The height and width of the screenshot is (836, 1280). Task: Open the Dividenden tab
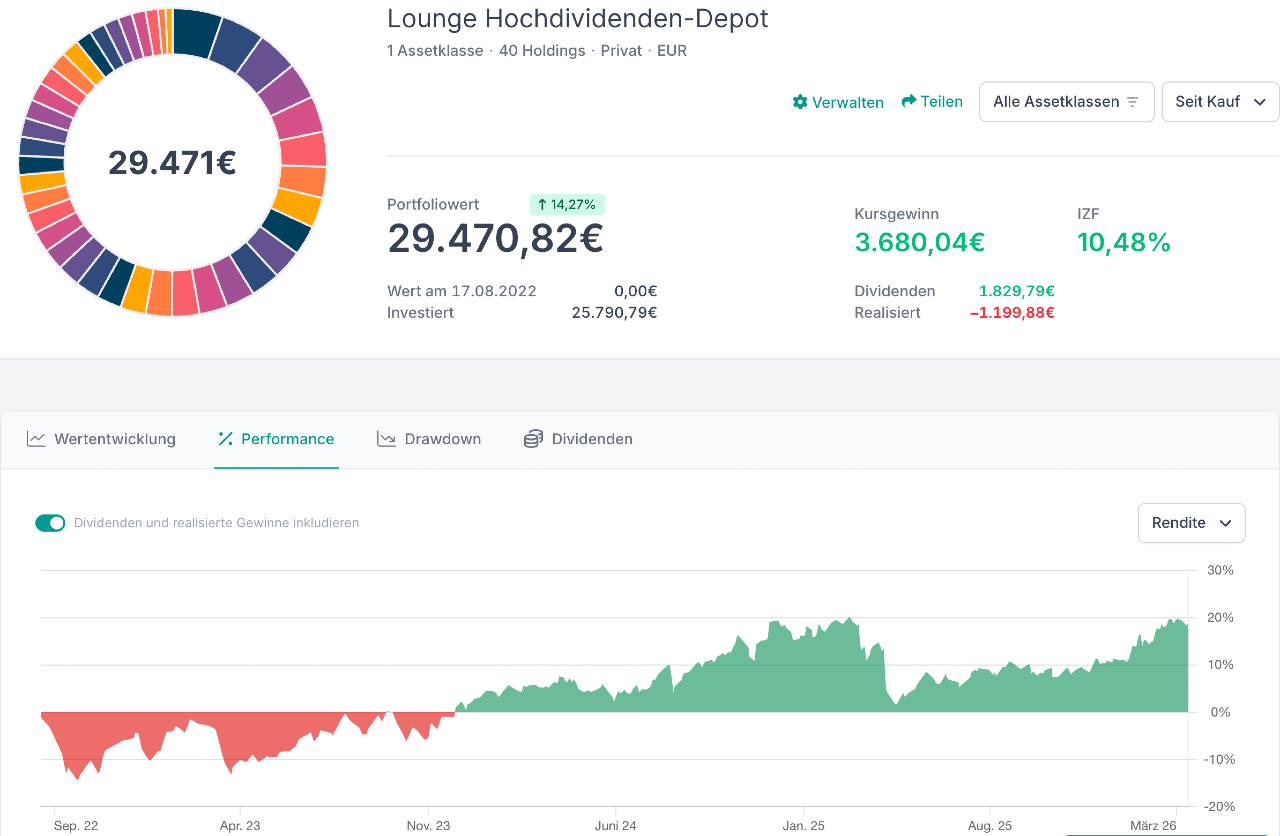point(591,439)
